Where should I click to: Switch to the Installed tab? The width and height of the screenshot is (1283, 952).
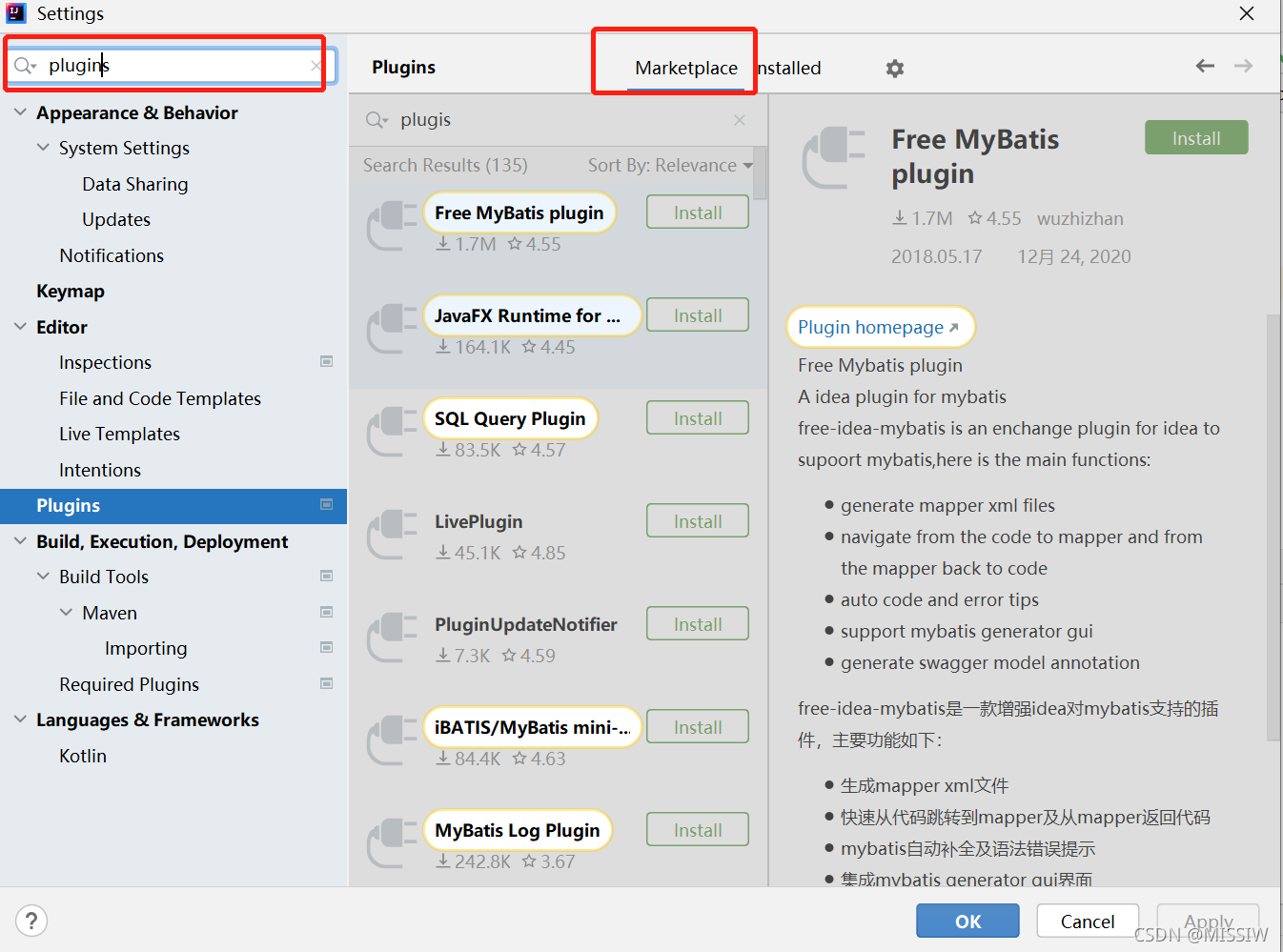point(788,69)
